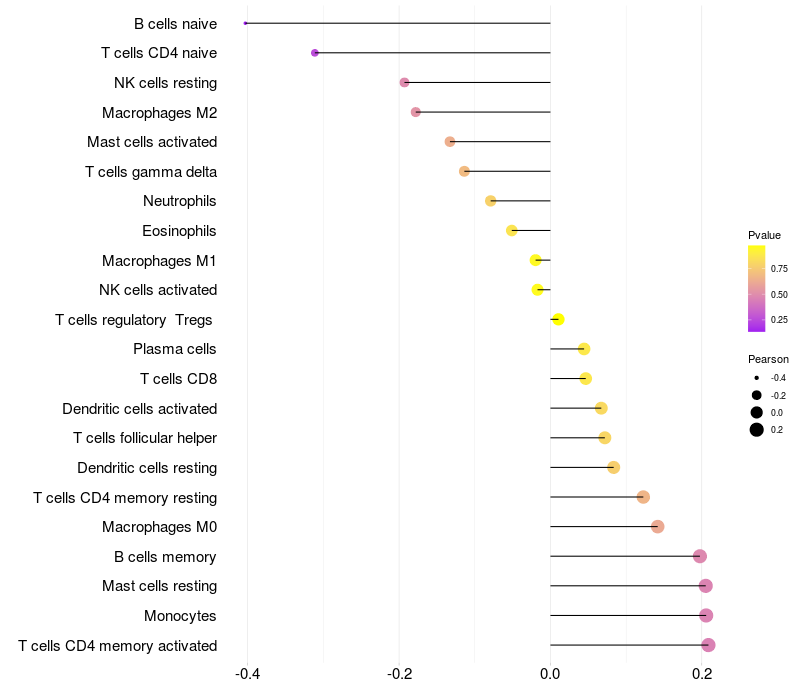
Task: Select the NK cells resting data point
Action: [404, 82]
